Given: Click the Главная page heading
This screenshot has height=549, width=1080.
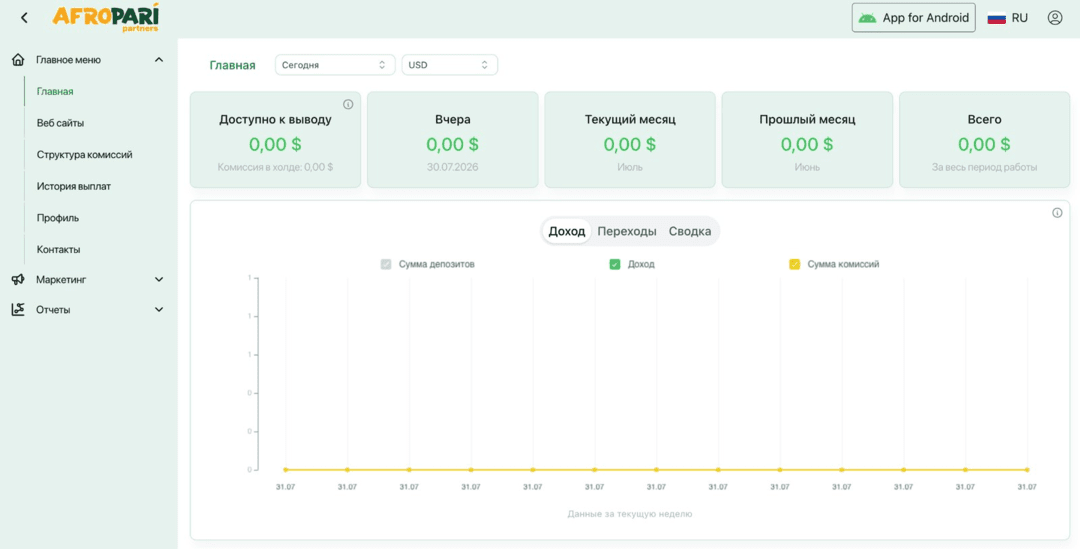Looking at the screenshot, I should [232, 65].
